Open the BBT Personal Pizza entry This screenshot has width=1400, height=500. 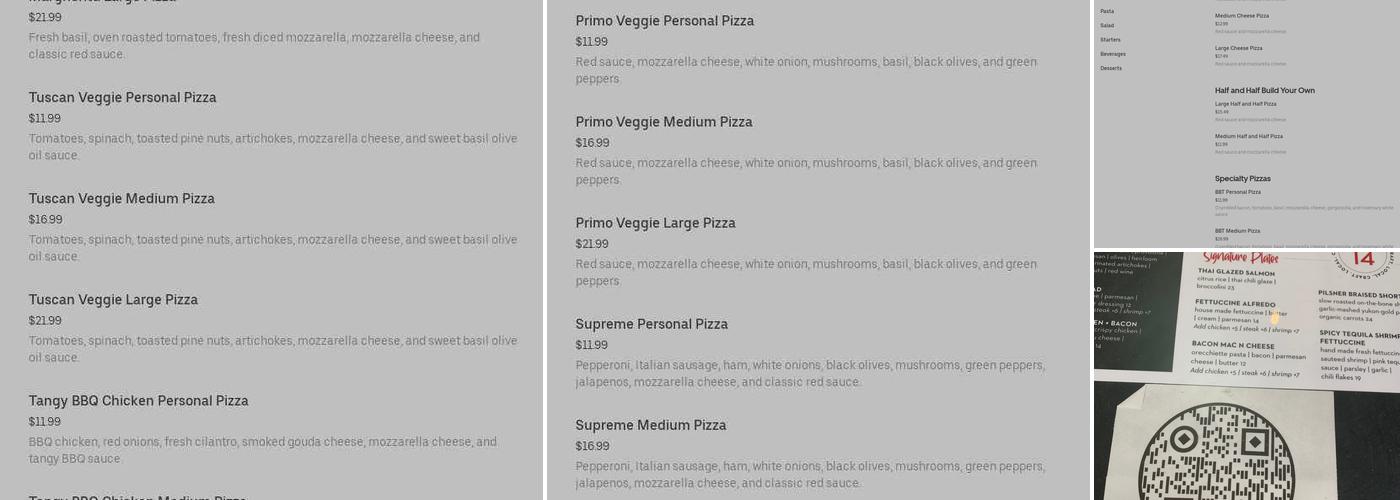click(1238, 192)
